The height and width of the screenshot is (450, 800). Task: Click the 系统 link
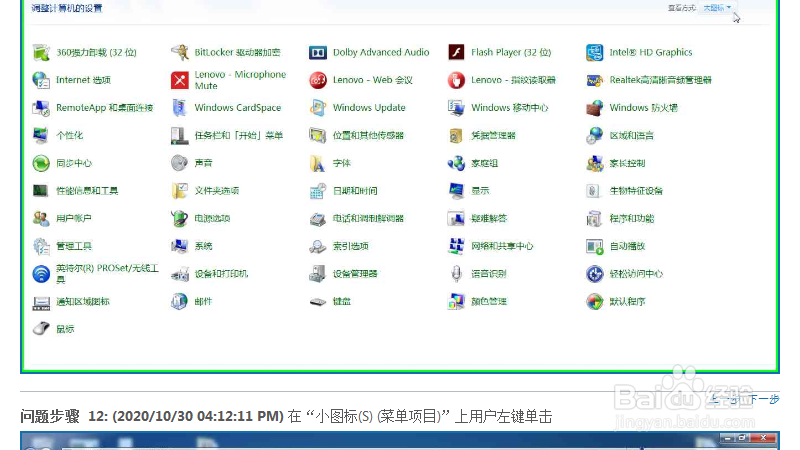point(204,246)
